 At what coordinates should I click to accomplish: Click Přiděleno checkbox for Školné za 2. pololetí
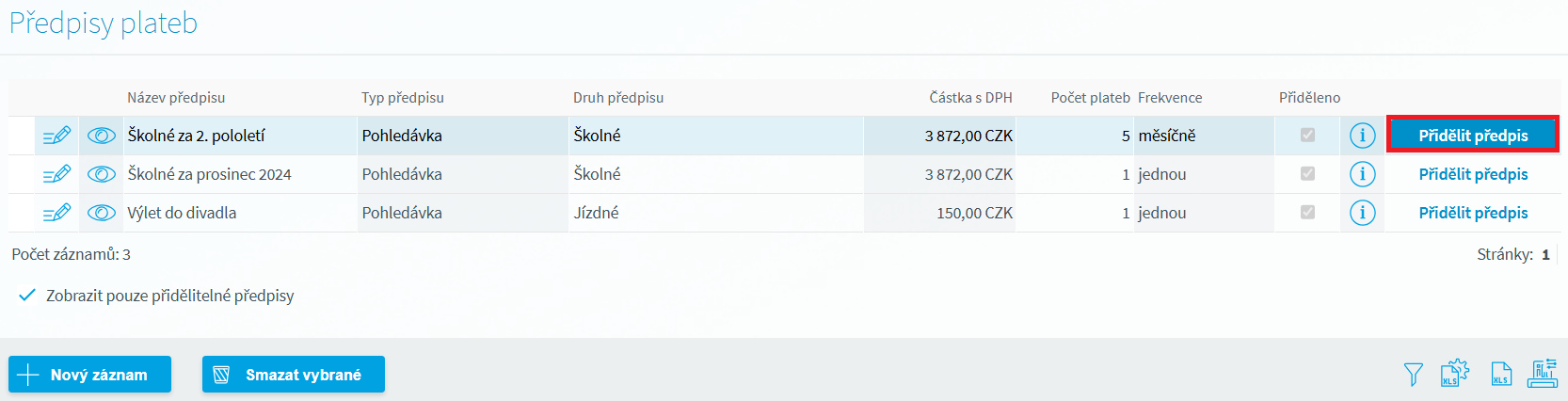coord(1307,136)
